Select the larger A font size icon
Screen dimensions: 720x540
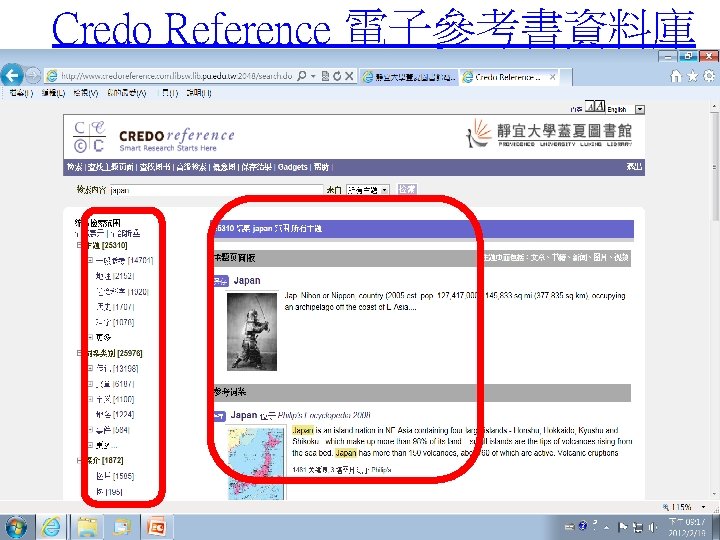(x=600, y=107)
